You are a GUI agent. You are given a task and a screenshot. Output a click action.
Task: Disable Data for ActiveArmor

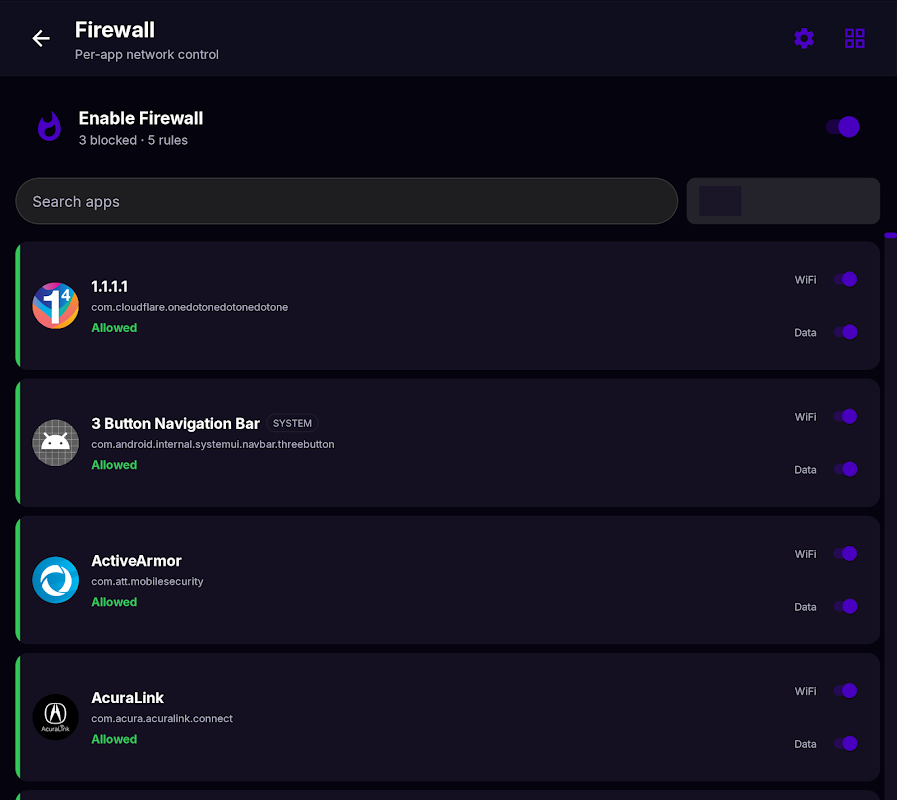click(845, 606)
